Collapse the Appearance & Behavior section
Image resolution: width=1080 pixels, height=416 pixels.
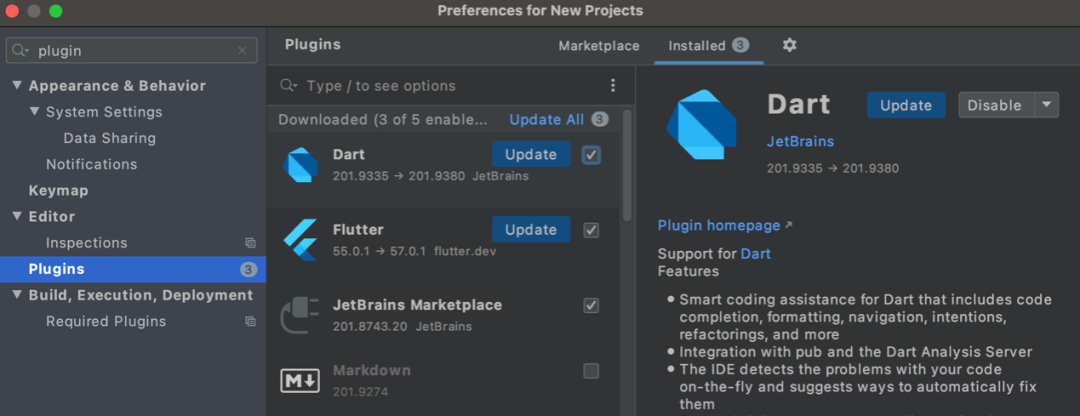click(x=17, y=86)
